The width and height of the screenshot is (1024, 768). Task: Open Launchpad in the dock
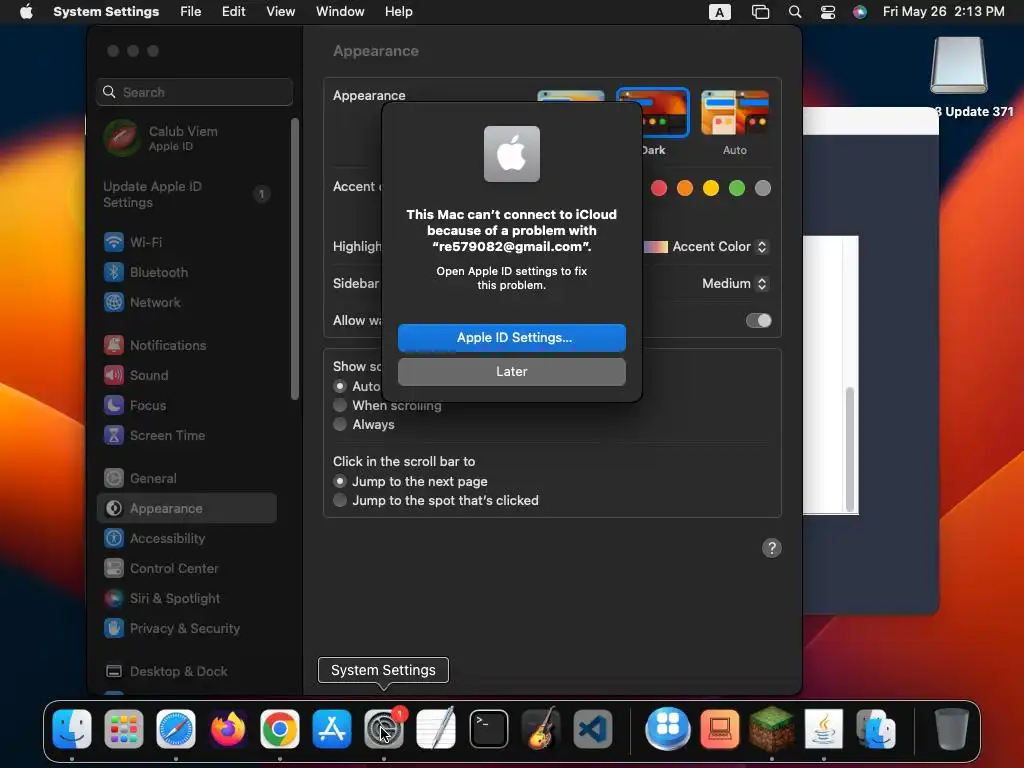(123, 728)
